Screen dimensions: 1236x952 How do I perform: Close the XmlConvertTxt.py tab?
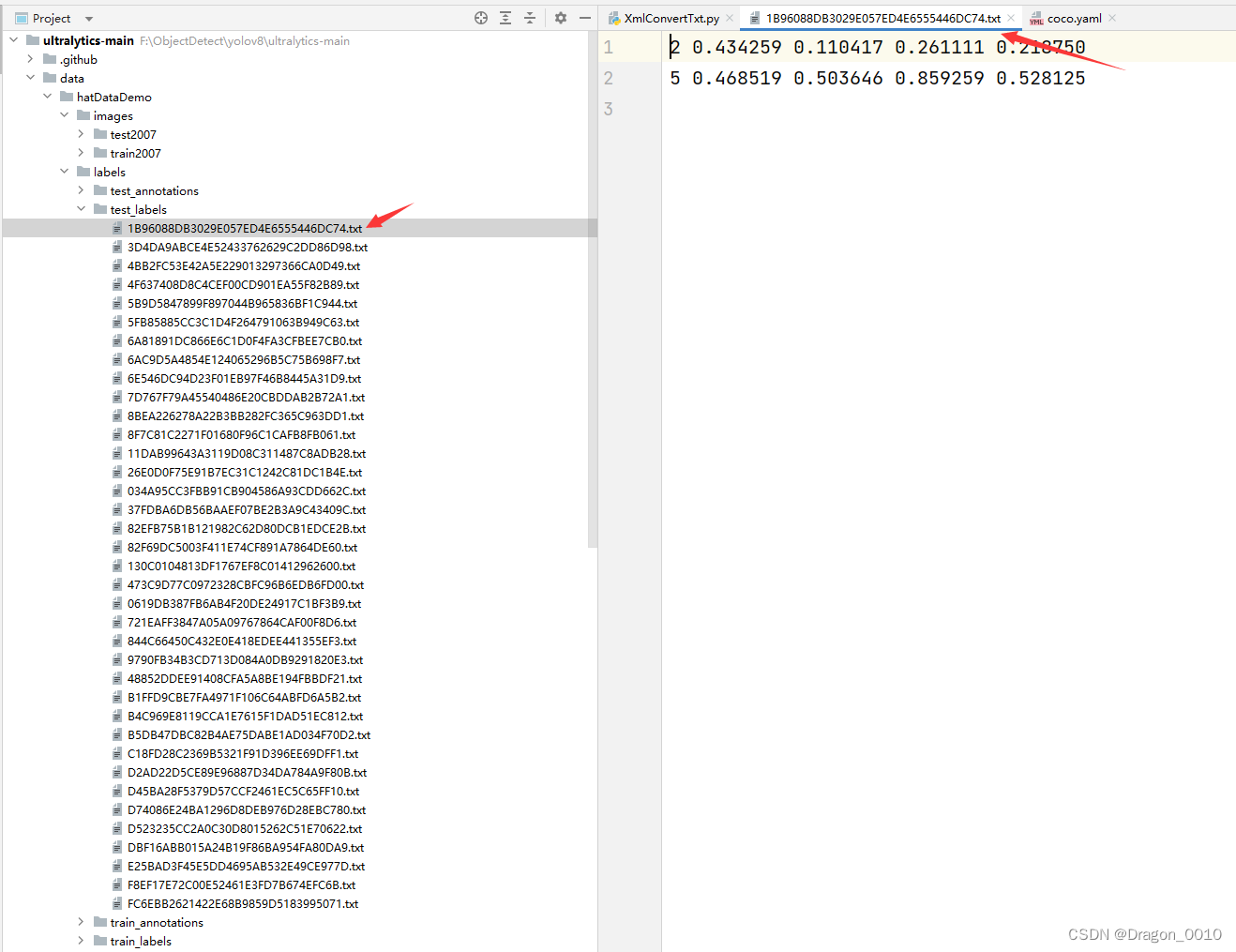coord(730,18)
